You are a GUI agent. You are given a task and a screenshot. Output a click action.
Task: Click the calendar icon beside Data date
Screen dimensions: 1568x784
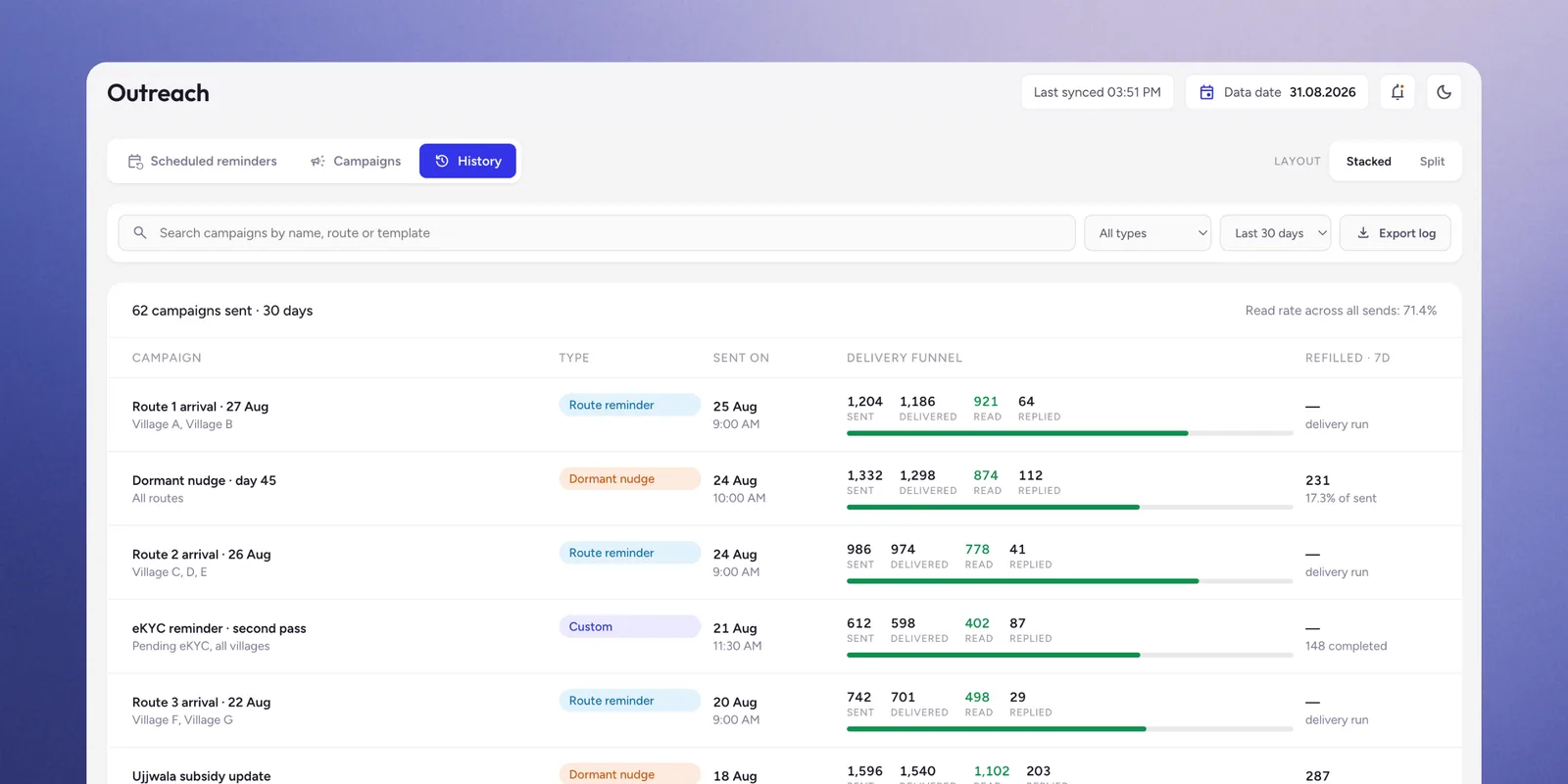tap(1206, 92)
